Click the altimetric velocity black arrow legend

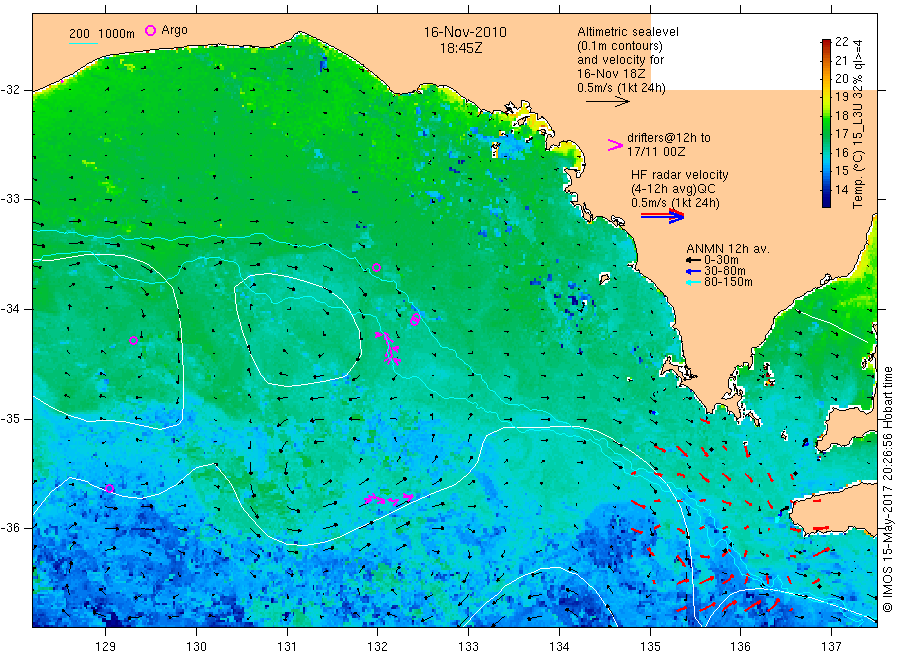point(607,102)
